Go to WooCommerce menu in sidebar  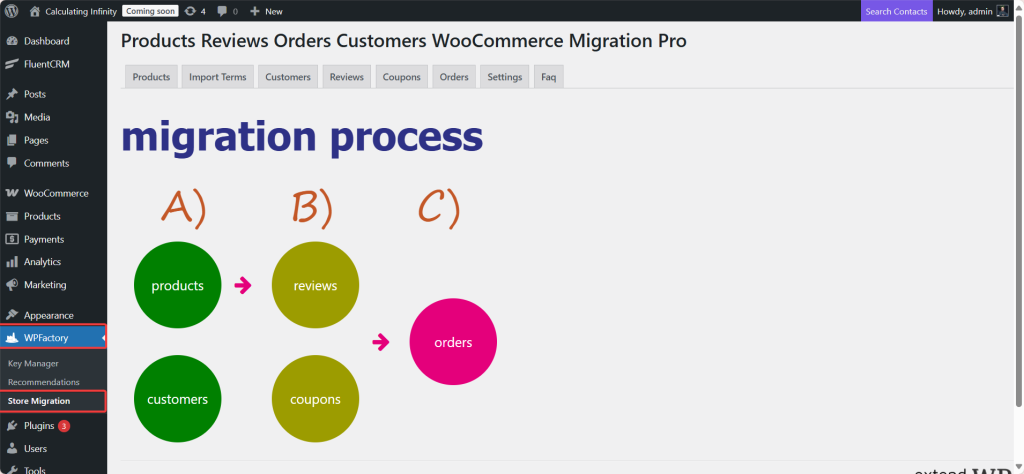click(56, 193)
